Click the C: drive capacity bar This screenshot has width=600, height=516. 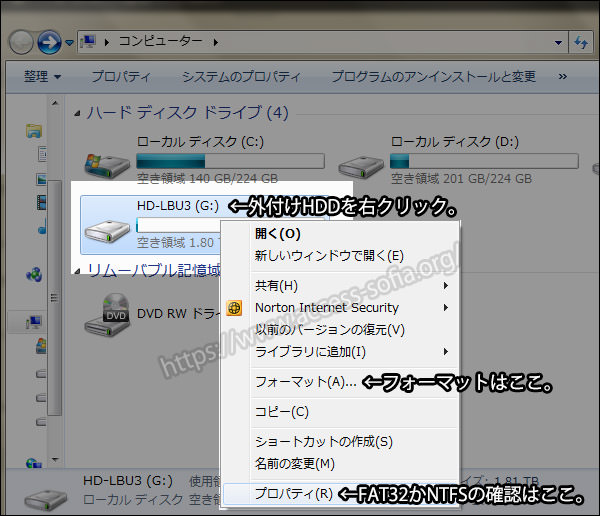(x=230, y=160)
